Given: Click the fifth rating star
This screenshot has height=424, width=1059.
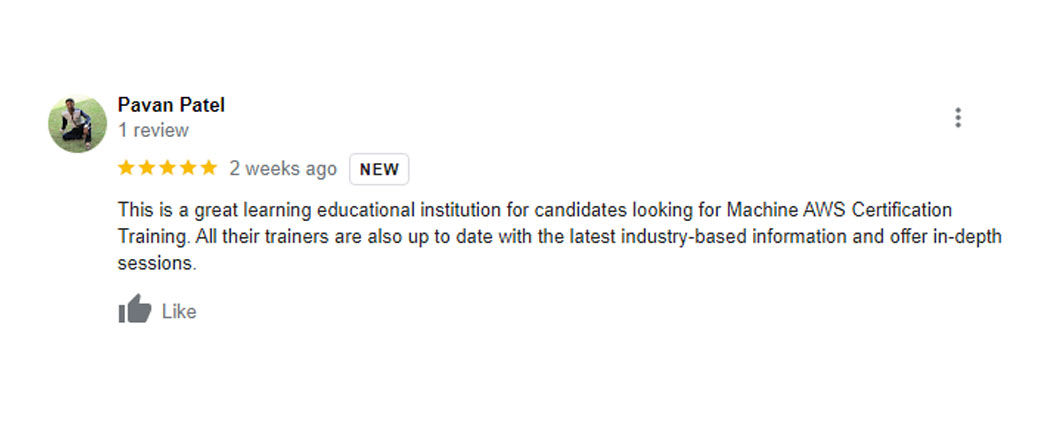Looking at the screenshot, I should coord(208,168).
